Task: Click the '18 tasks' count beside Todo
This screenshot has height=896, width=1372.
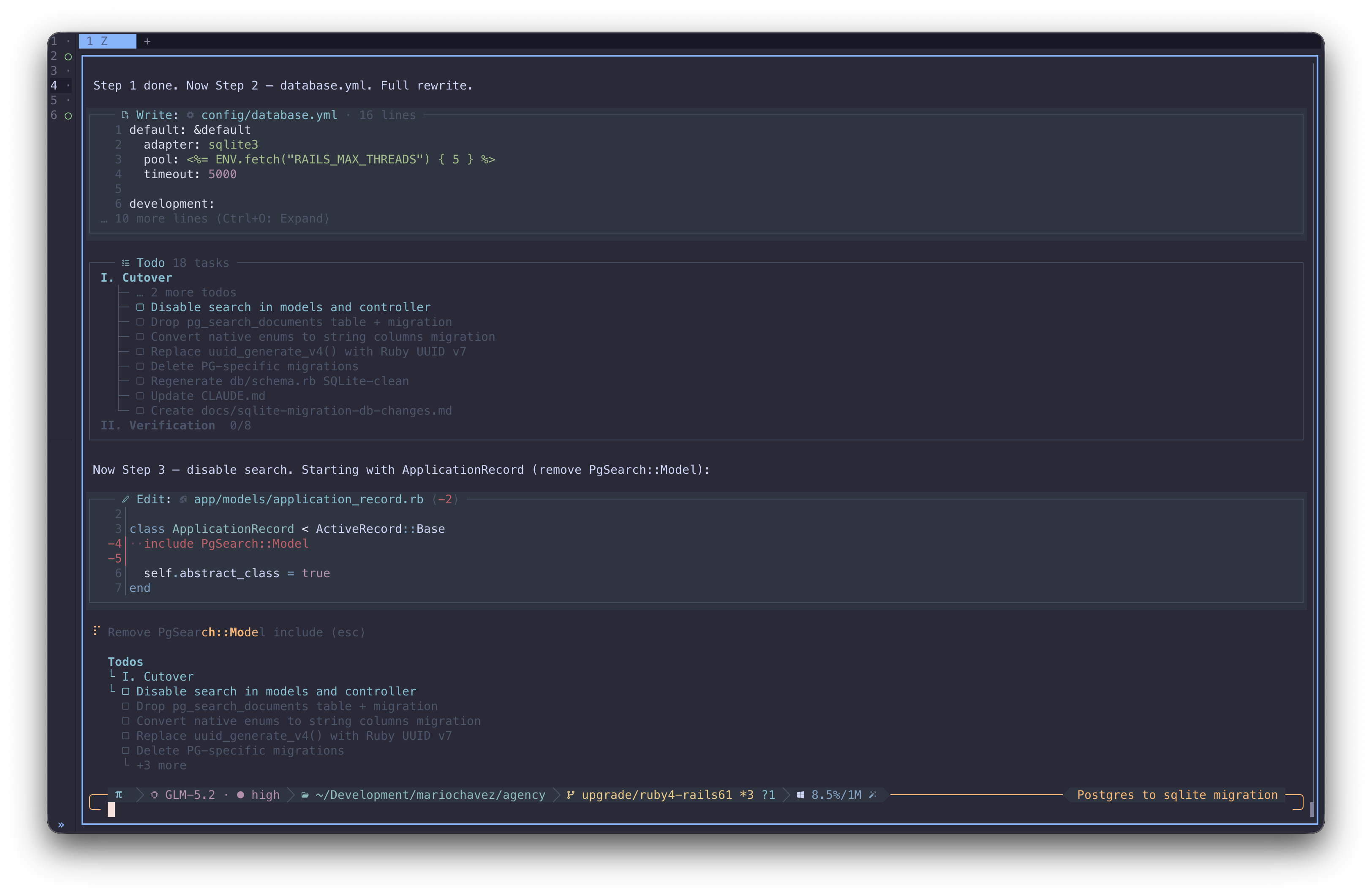Action: 201,263
